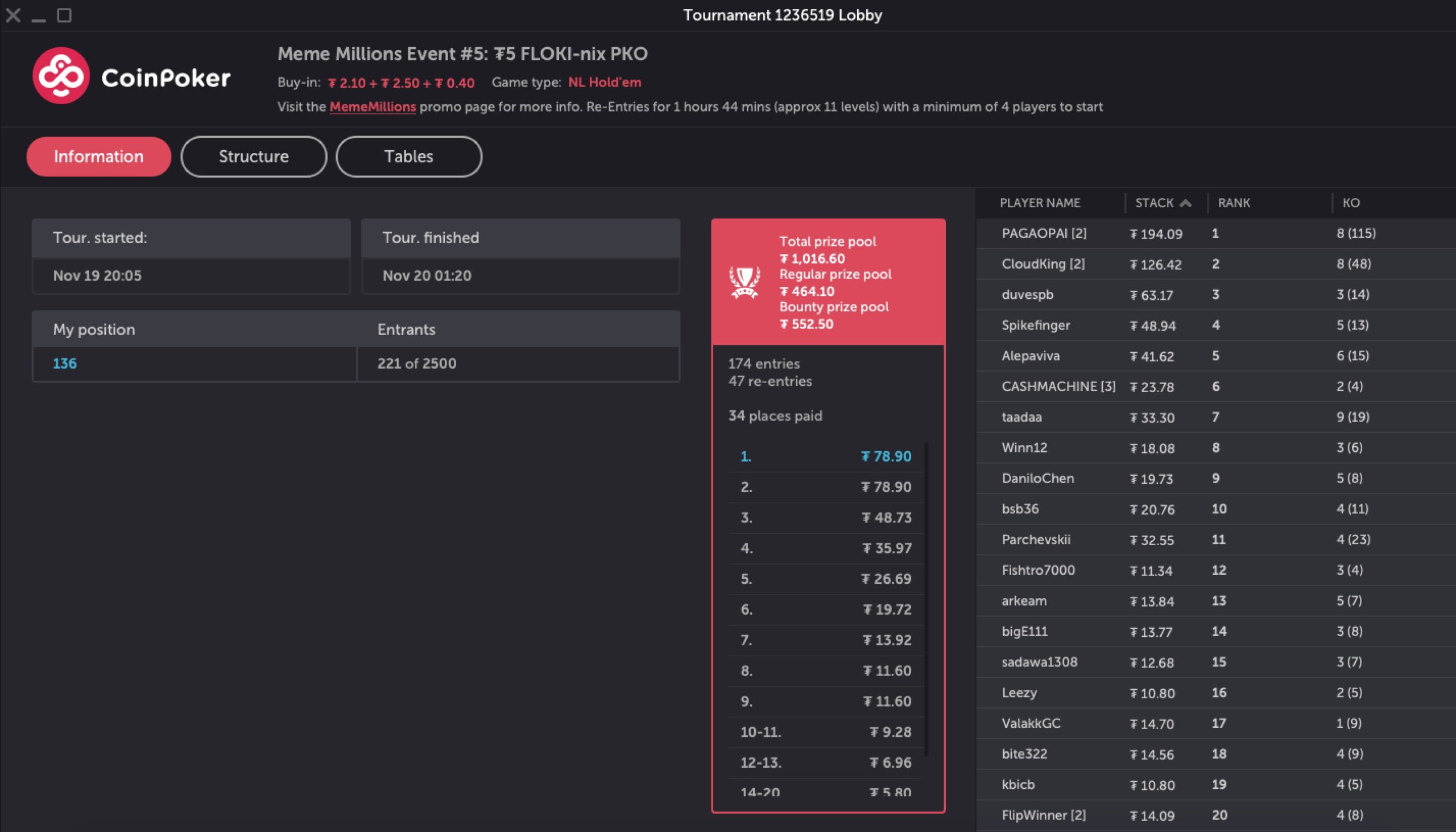The image size is (1456, 832).
Task: Maximize the lobby window
Action: click(64, 15)
